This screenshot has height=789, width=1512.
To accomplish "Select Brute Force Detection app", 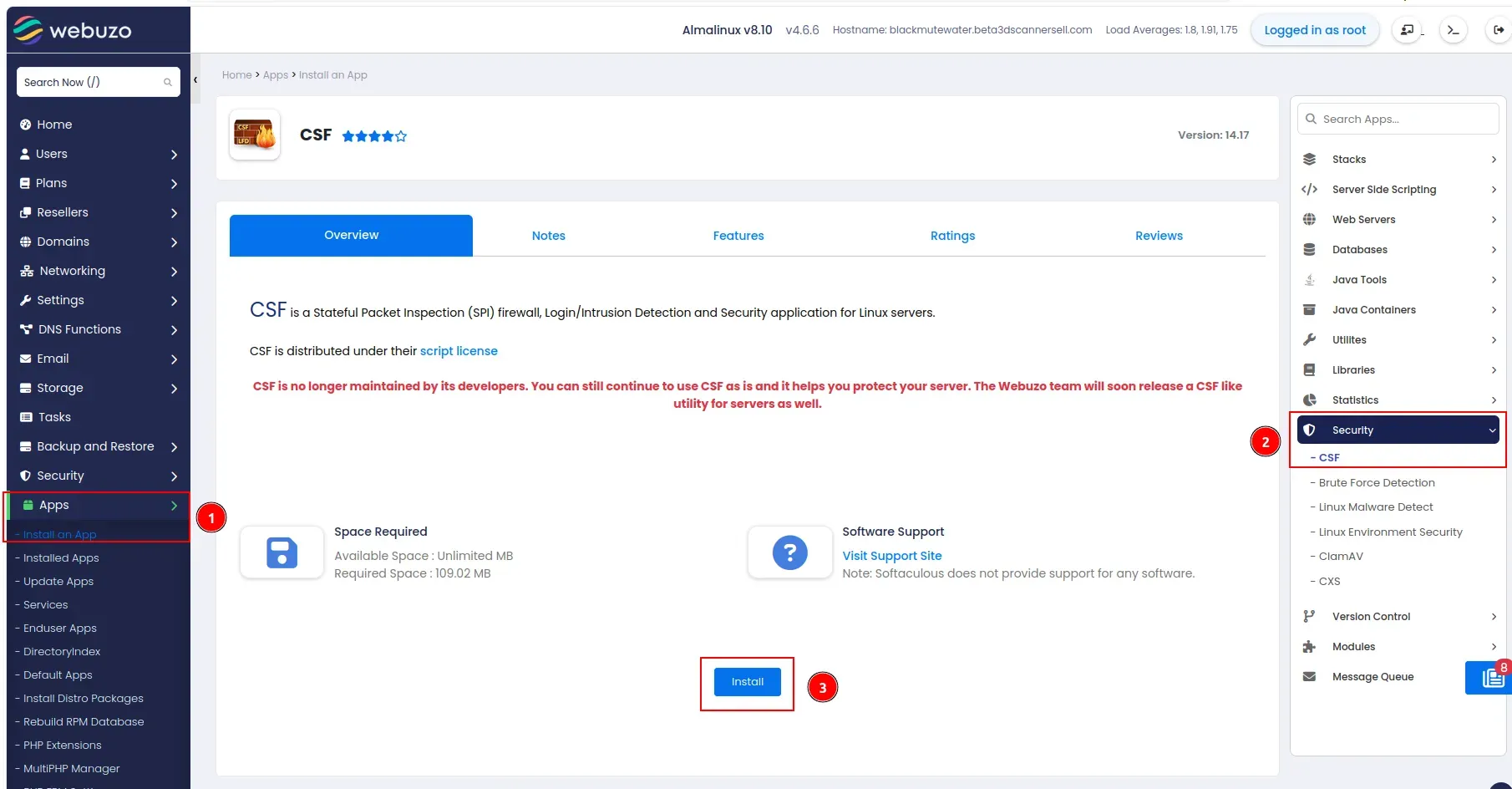I will tap(1377, 483).
